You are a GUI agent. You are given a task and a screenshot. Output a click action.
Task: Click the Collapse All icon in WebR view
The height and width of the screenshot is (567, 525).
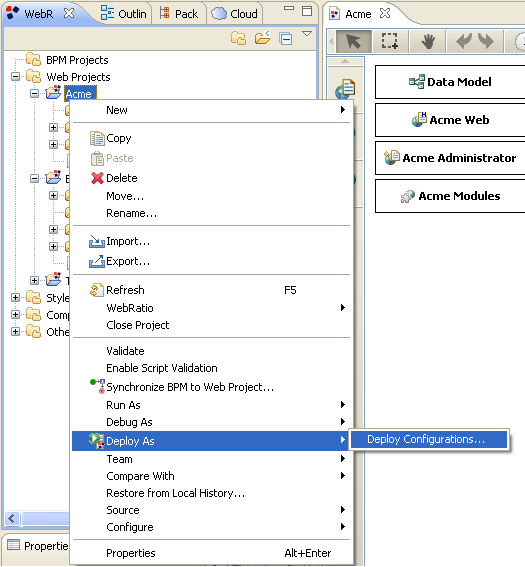286,38
